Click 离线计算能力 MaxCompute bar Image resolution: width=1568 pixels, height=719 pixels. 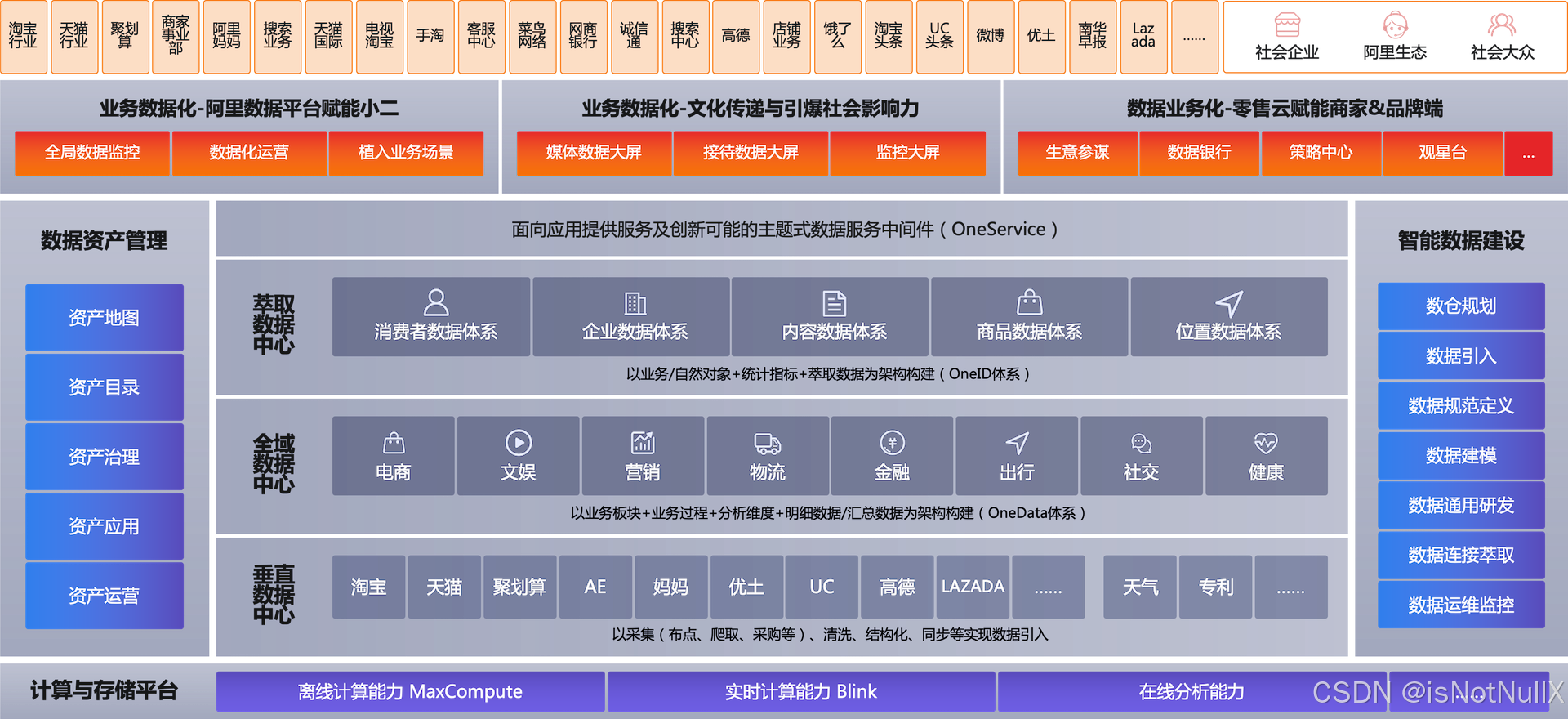pyautogui.click(x=410, y=692)
